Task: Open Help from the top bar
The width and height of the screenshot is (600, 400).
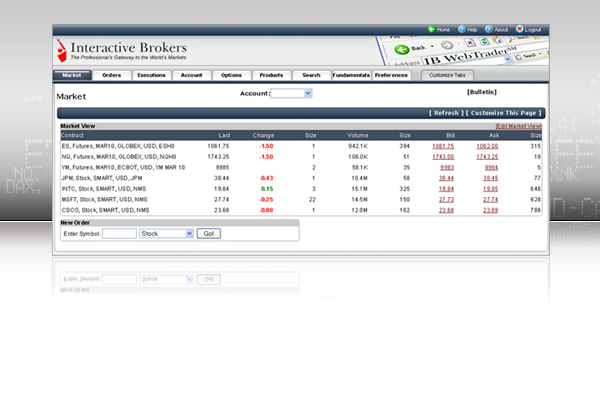Action: 468,29
